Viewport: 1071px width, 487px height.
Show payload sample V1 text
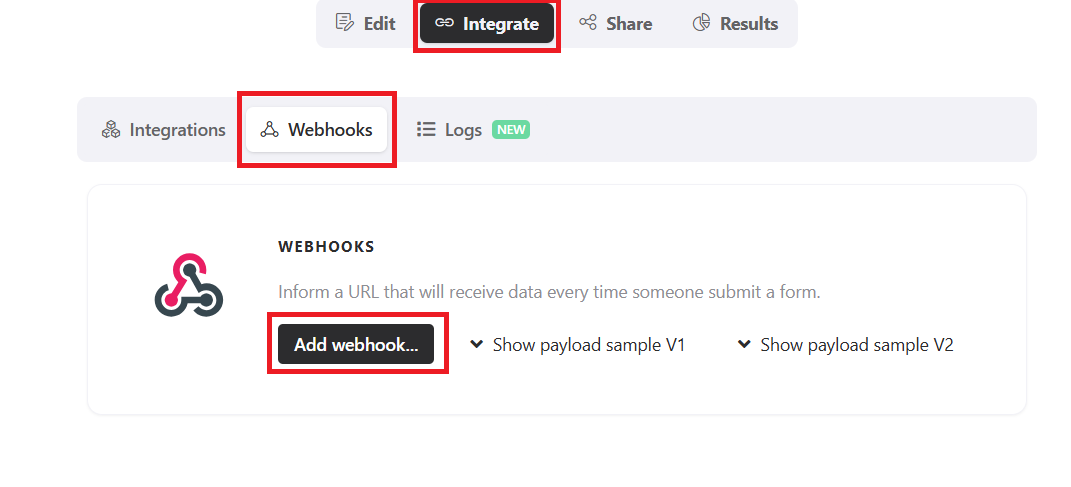click(589, 345)
